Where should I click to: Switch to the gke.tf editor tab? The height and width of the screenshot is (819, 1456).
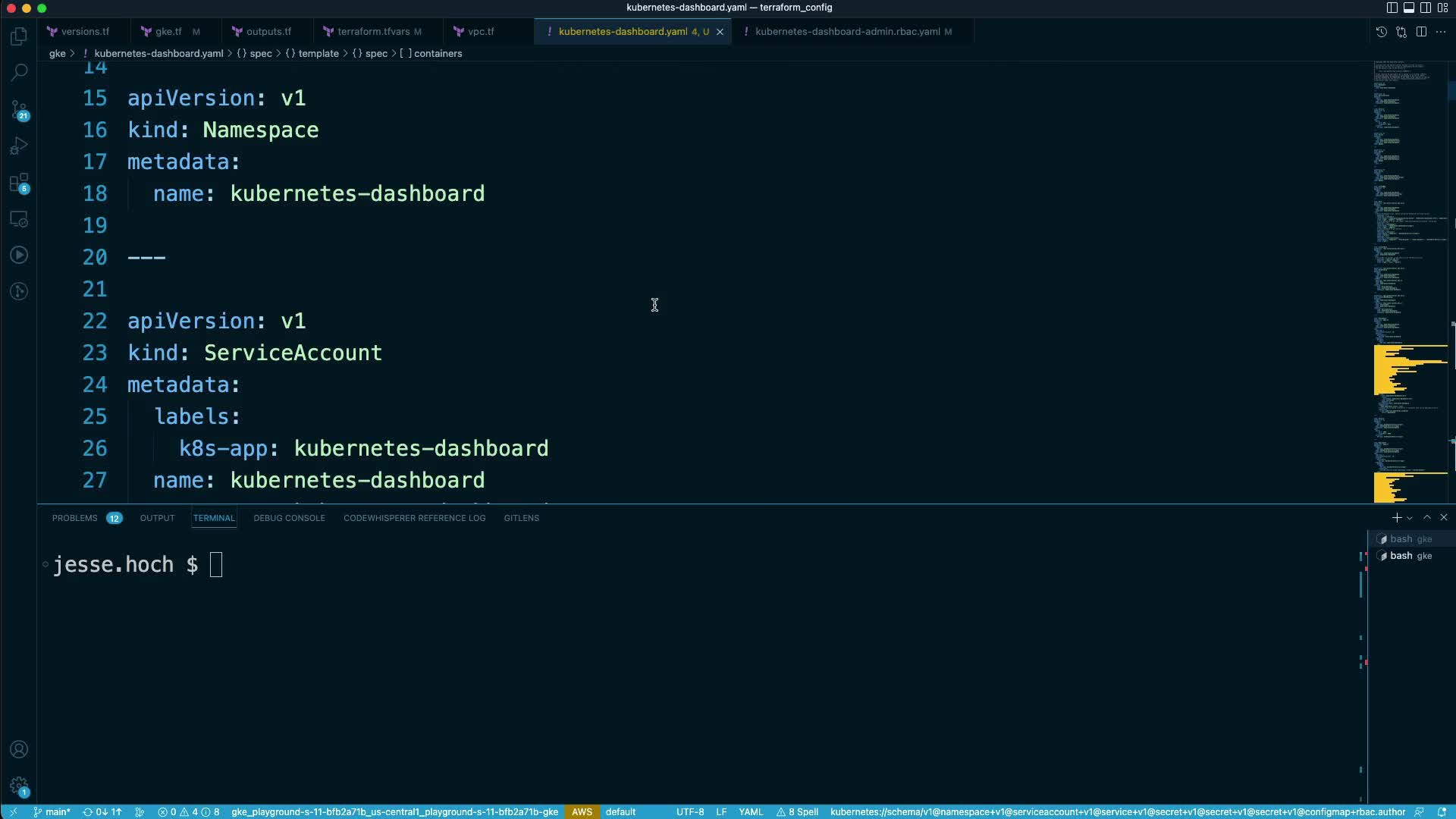[168, 32]
